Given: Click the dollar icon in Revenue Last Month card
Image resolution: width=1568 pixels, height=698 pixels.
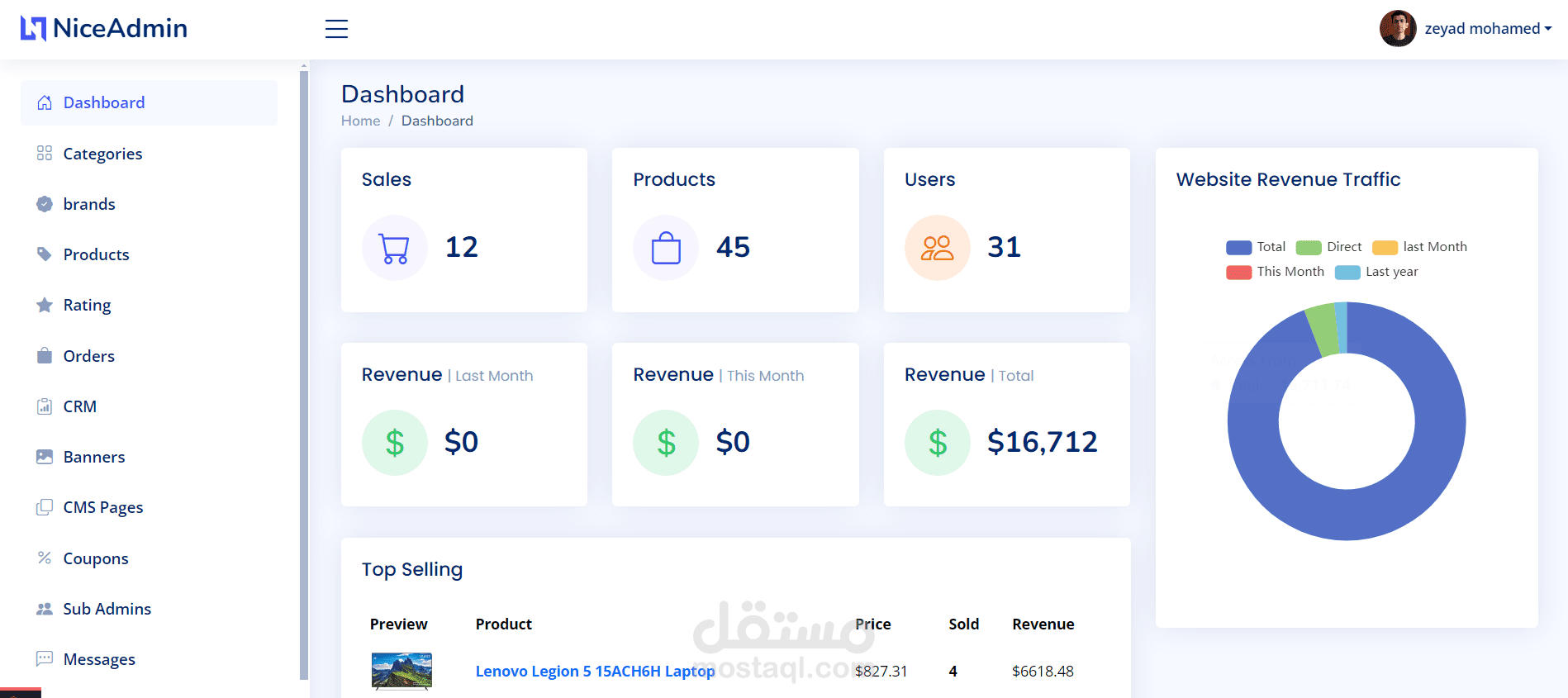Looking at the screenshot, I should click(x=395, y=443).
